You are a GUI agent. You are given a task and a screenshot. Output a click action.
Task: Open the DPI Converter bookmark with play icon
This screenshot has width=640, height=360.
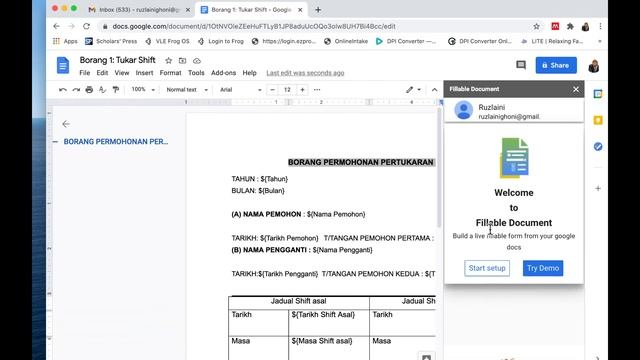406,41
